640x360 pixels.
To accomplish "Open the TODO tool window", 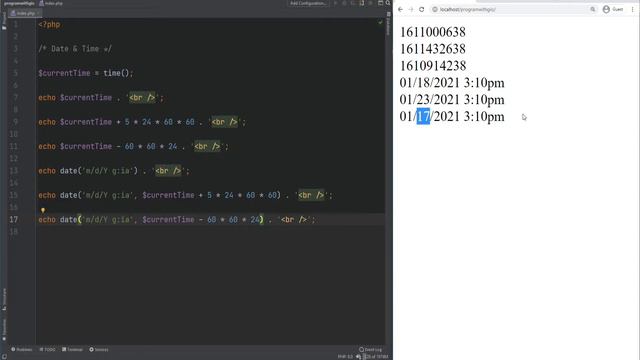I will click(x=47, y=349).
